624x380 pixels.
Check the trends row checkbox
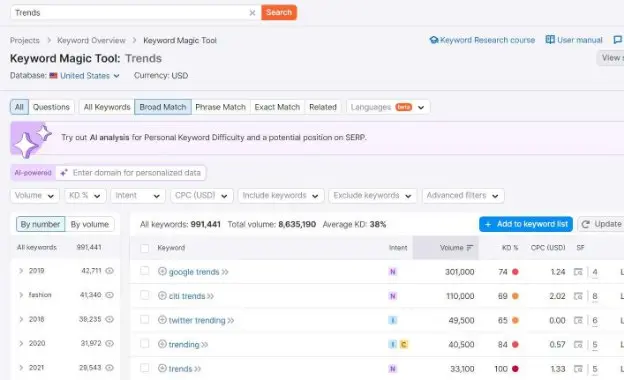144,368
